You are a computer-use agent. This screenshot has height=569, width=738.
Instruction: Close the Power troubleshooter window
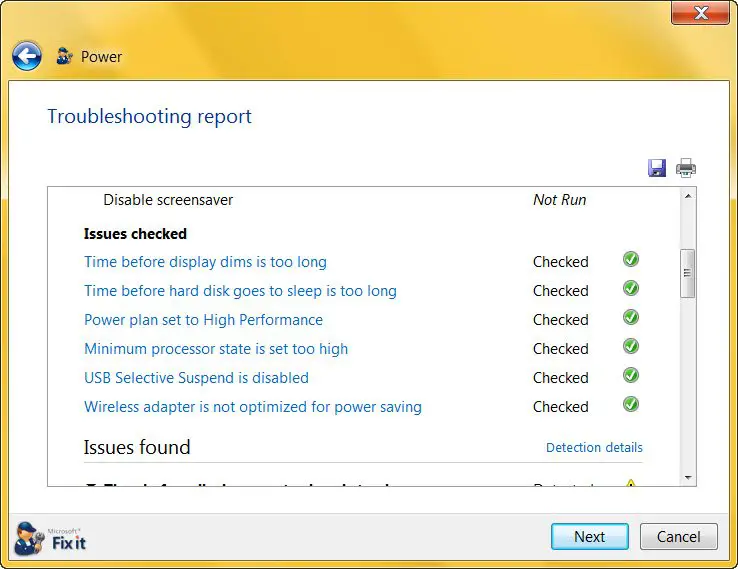(700, 13)
